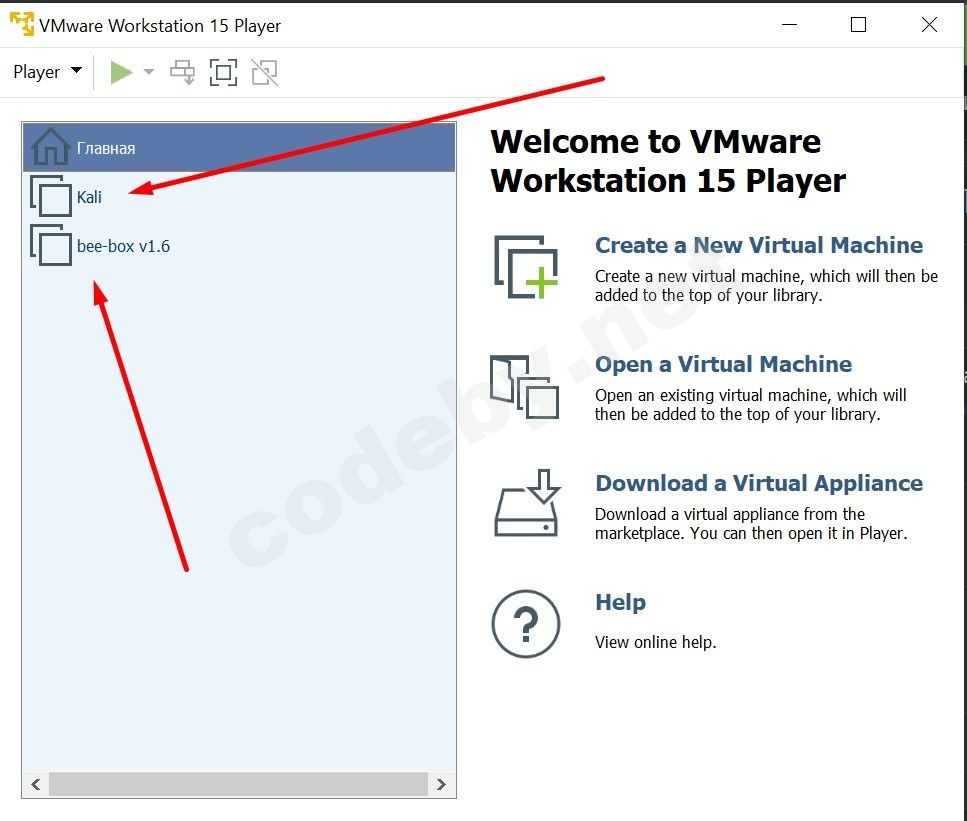Viewport: 967px width, 821px height.
Task: Click the bee-box v1.6 VM icon
Action: click(x=51, y=245)
